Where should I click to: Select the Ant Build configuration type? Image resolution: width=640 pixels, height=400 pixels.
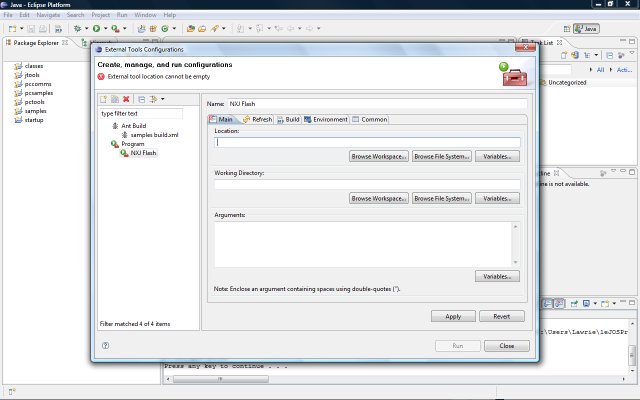133,125
